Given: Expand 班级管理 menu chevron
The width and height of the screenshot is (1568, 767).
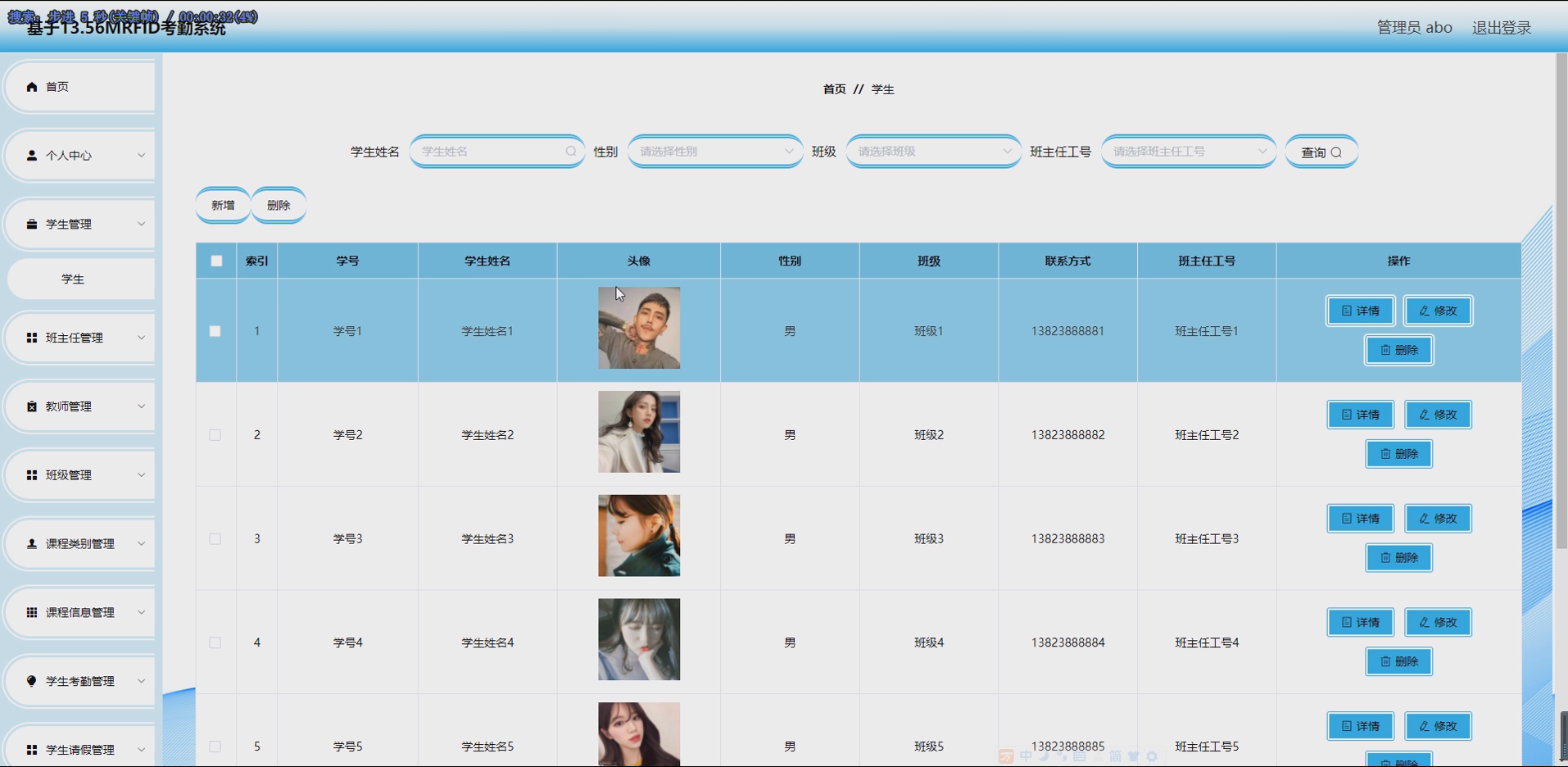Looking at the screenshot, I should (141, 475).
